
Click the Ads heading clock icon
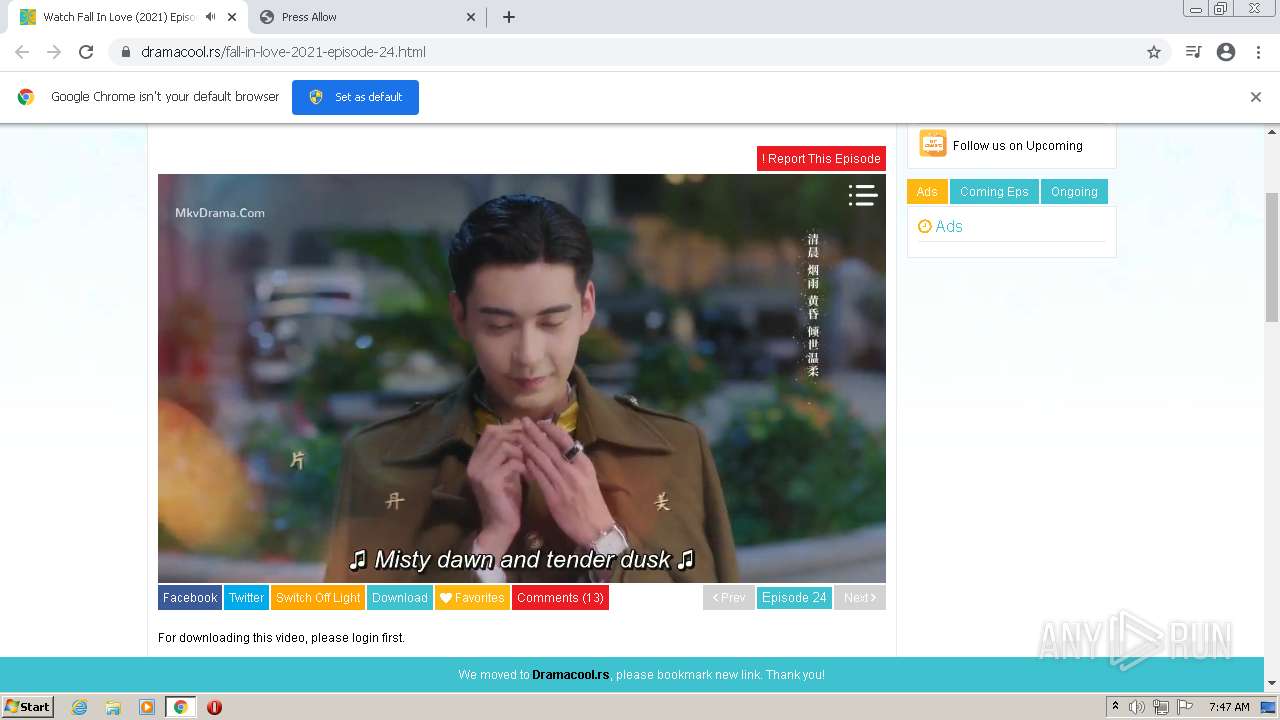925,226
